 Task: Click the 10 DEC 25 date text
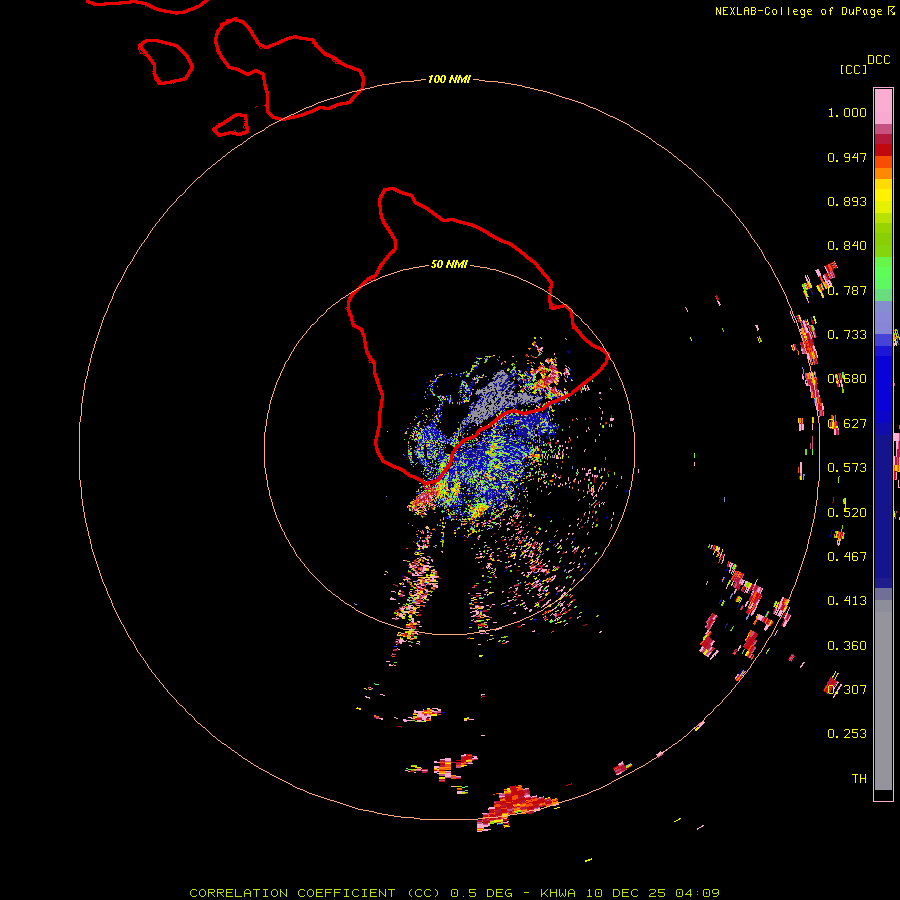coord(626,893)
